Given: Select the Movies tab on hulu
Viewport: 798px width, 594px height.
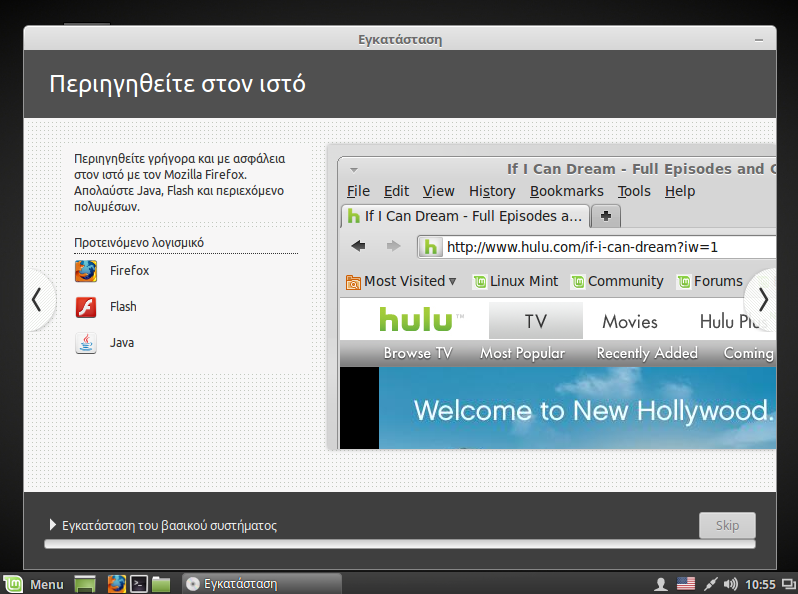Looking at the screenshot, I should pyautogui.click(x=630, y=322).
